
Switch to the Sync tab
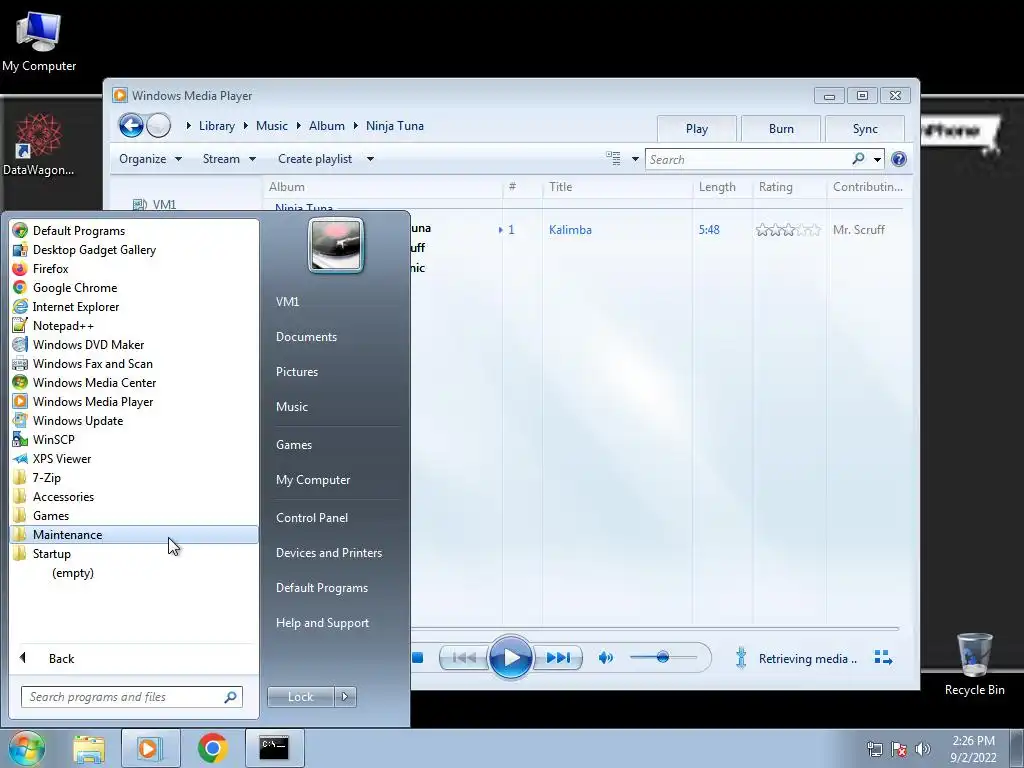click(865, 129)
